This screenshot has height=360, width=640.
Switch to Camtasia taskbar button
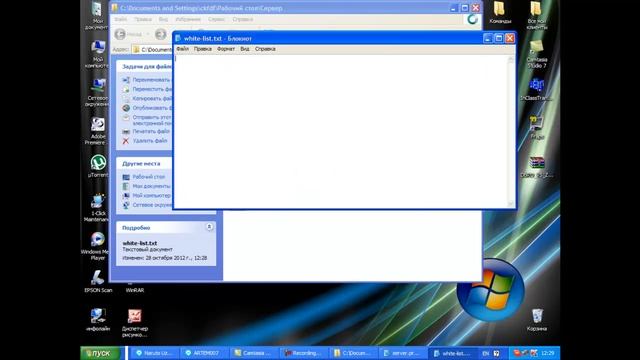[x=253, y=353]
